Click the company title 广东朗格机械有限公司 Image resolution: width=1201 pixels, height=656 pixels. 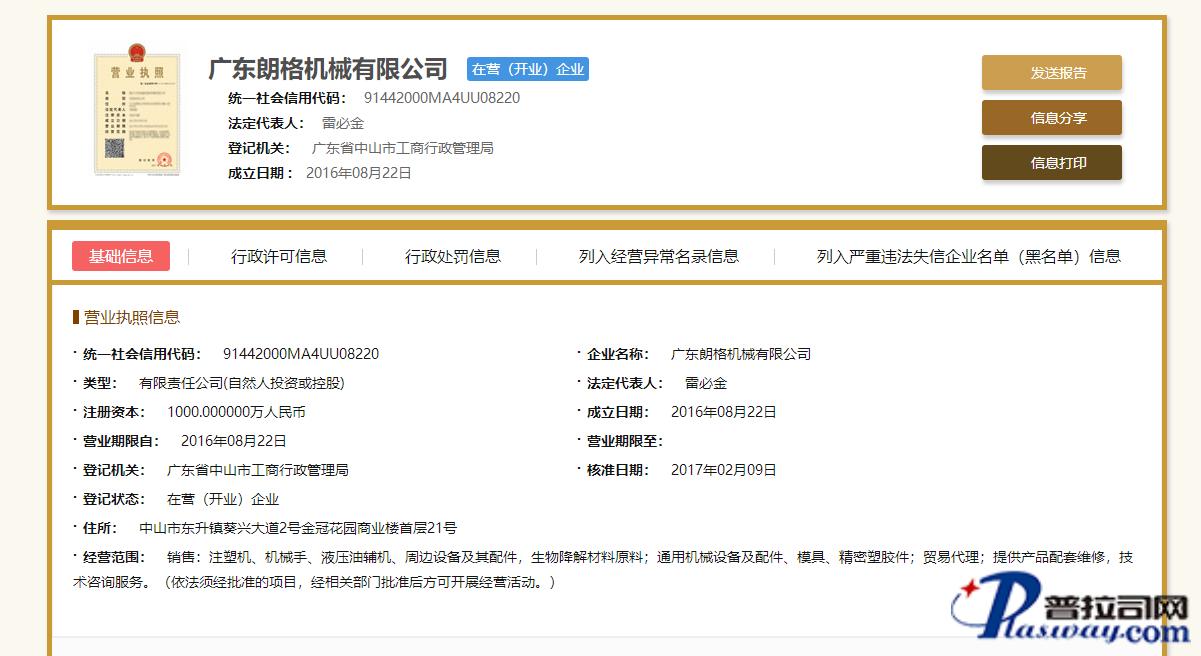(x=328, y=69)
